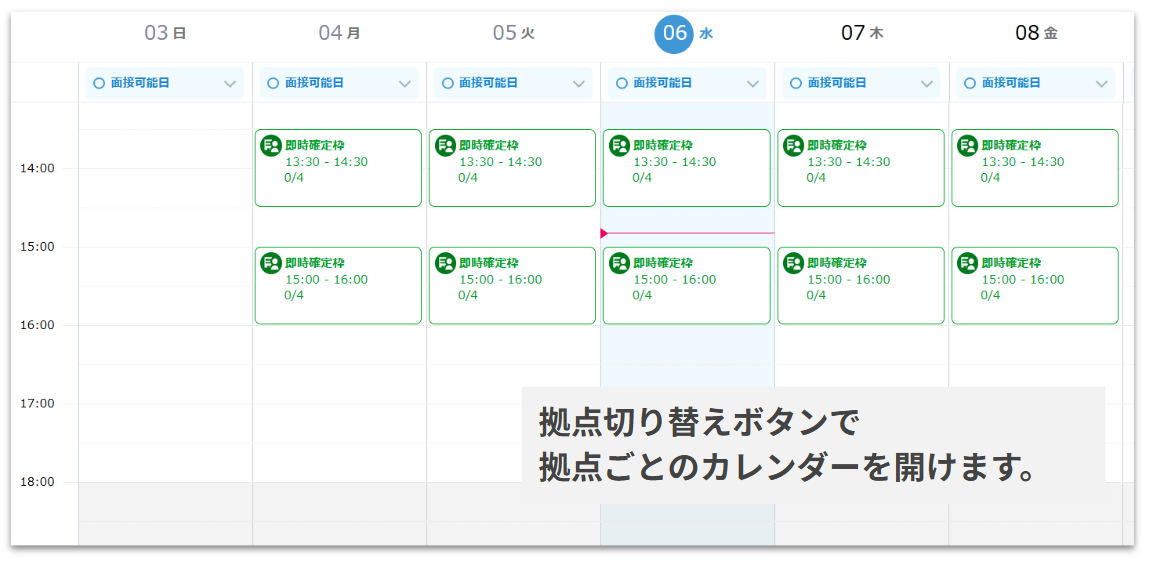
Task: Click the 16:00 time label
Action: click(x=37, y=325)
